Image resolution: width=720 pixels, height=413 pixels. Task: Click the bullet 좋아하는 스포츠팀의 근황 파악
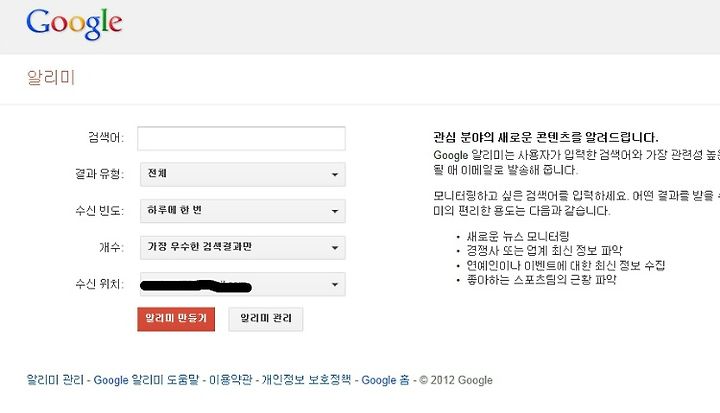[x=541, y=279]
